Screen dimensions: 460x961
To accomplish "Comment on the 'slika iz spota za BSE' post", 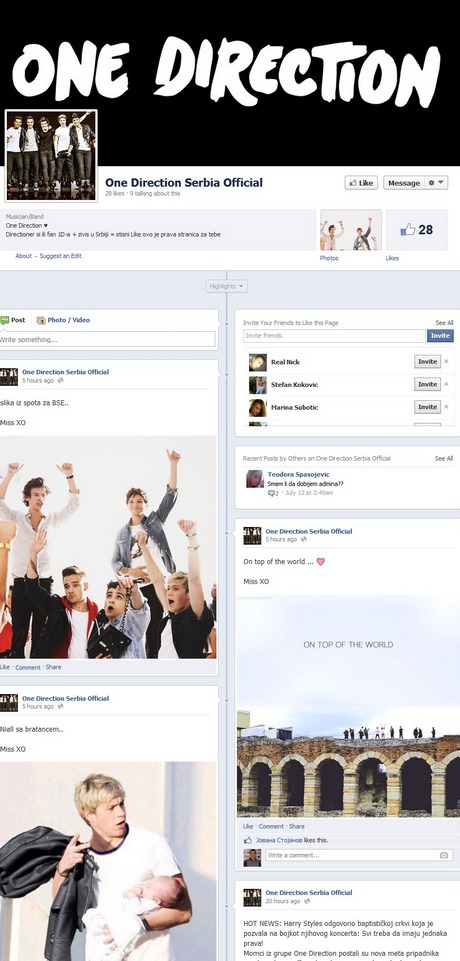I will coord(28,667).
